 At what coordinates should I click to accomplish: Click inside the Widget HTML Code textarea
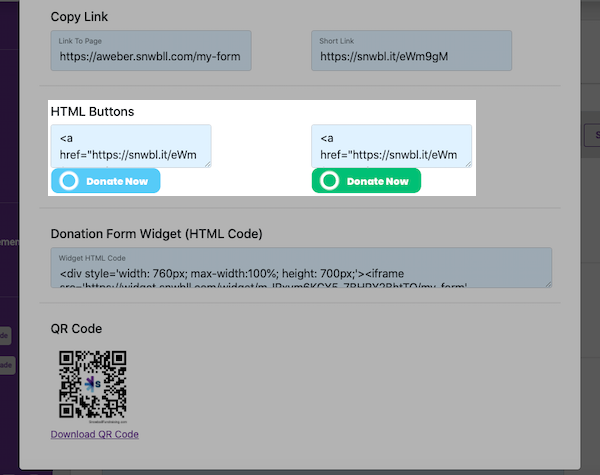pyautogui.click(x=300, y=268)
